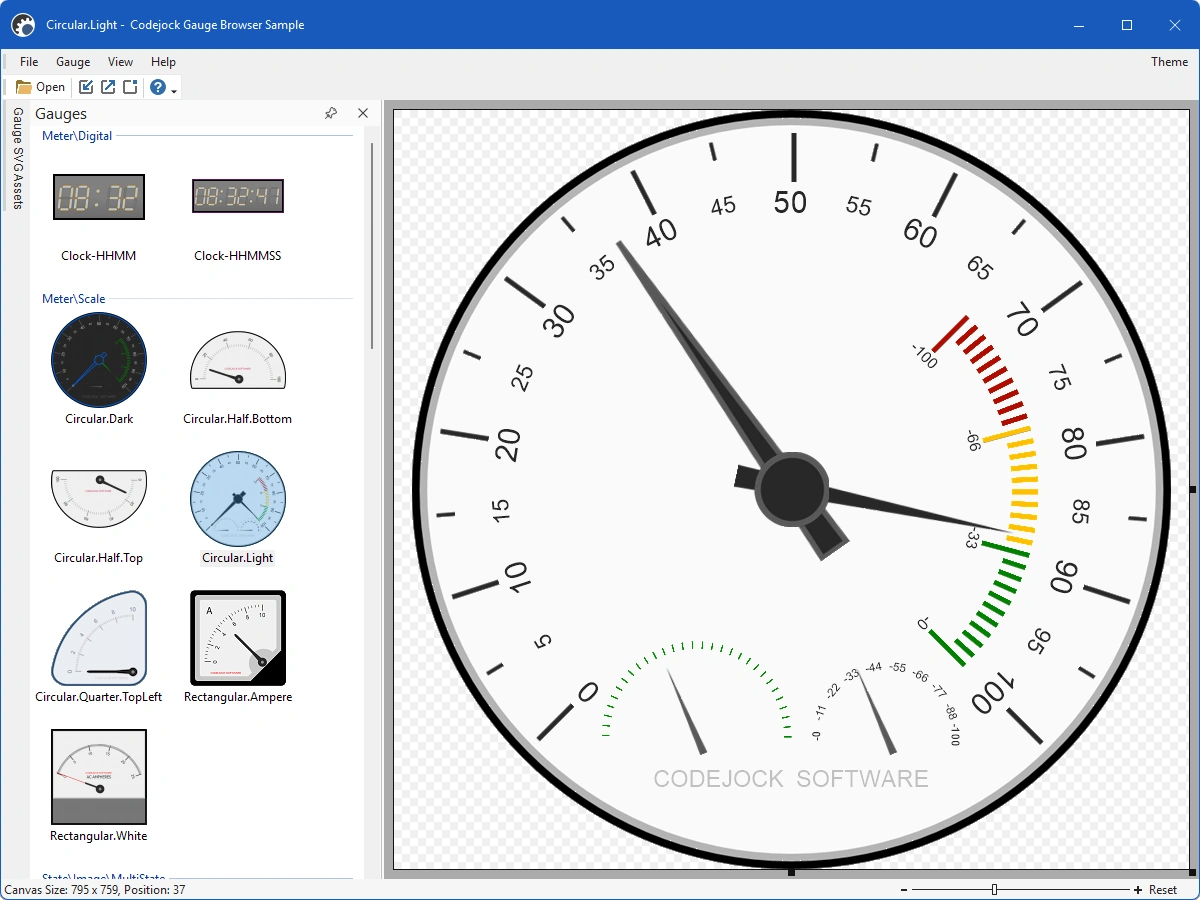Open the toolbar options dropdown arrow
The height and width of the screenshot is (900, 1200).
point(175,91)
